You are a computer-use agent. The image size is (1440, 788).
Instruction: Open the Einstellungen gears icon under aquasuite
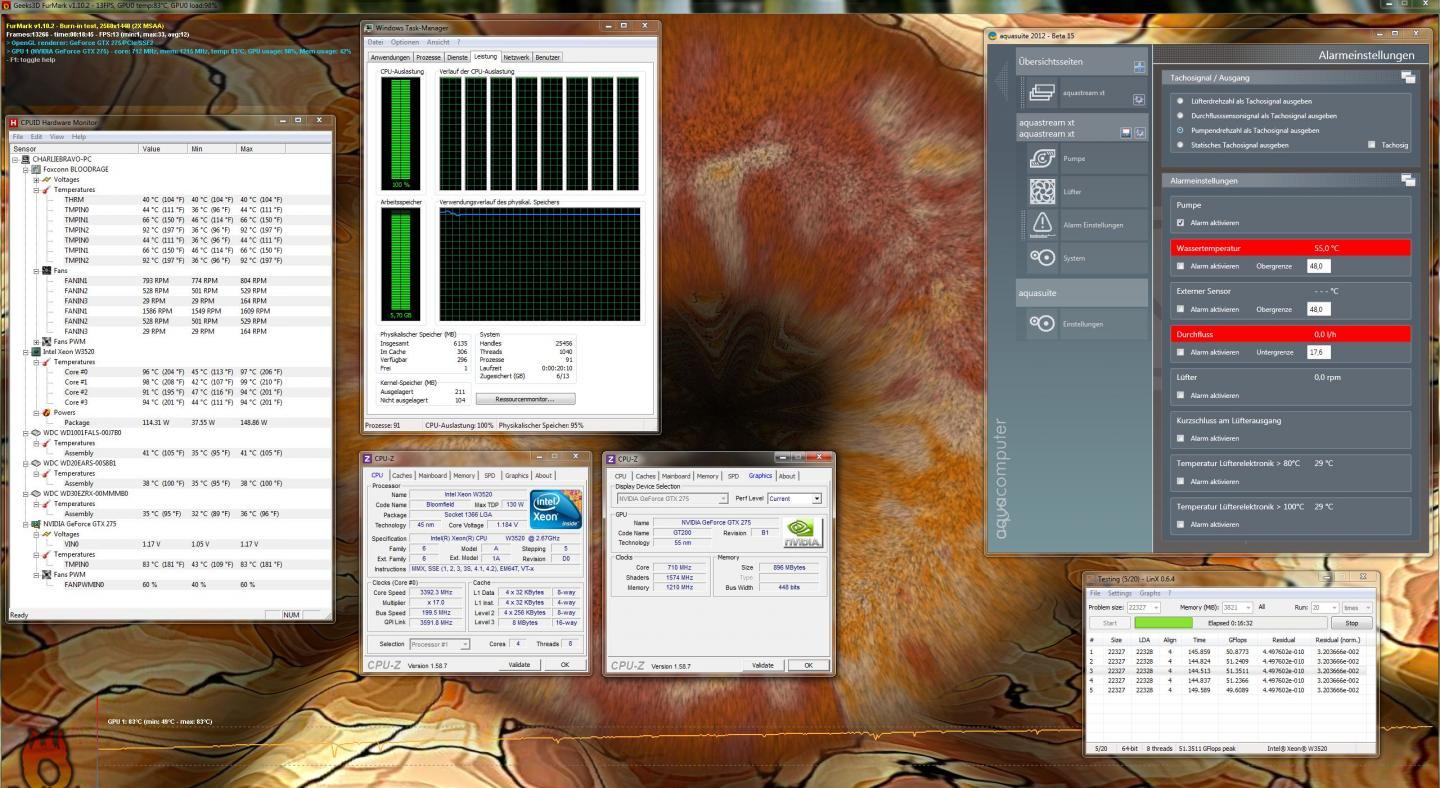tap(1042, 323)
